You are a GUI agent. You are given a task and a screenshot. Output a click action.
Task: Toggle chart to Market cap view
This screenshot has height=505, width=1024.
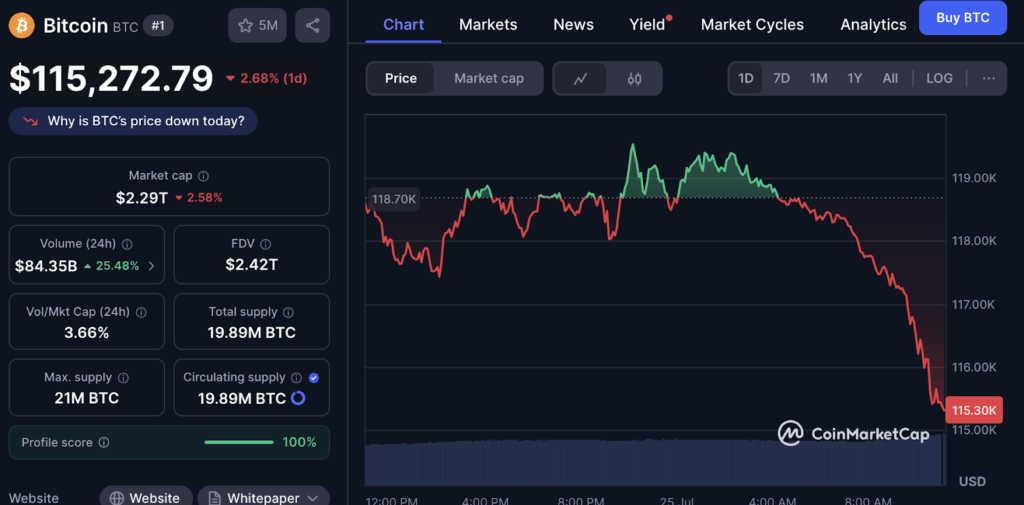(x=488, y=78)
